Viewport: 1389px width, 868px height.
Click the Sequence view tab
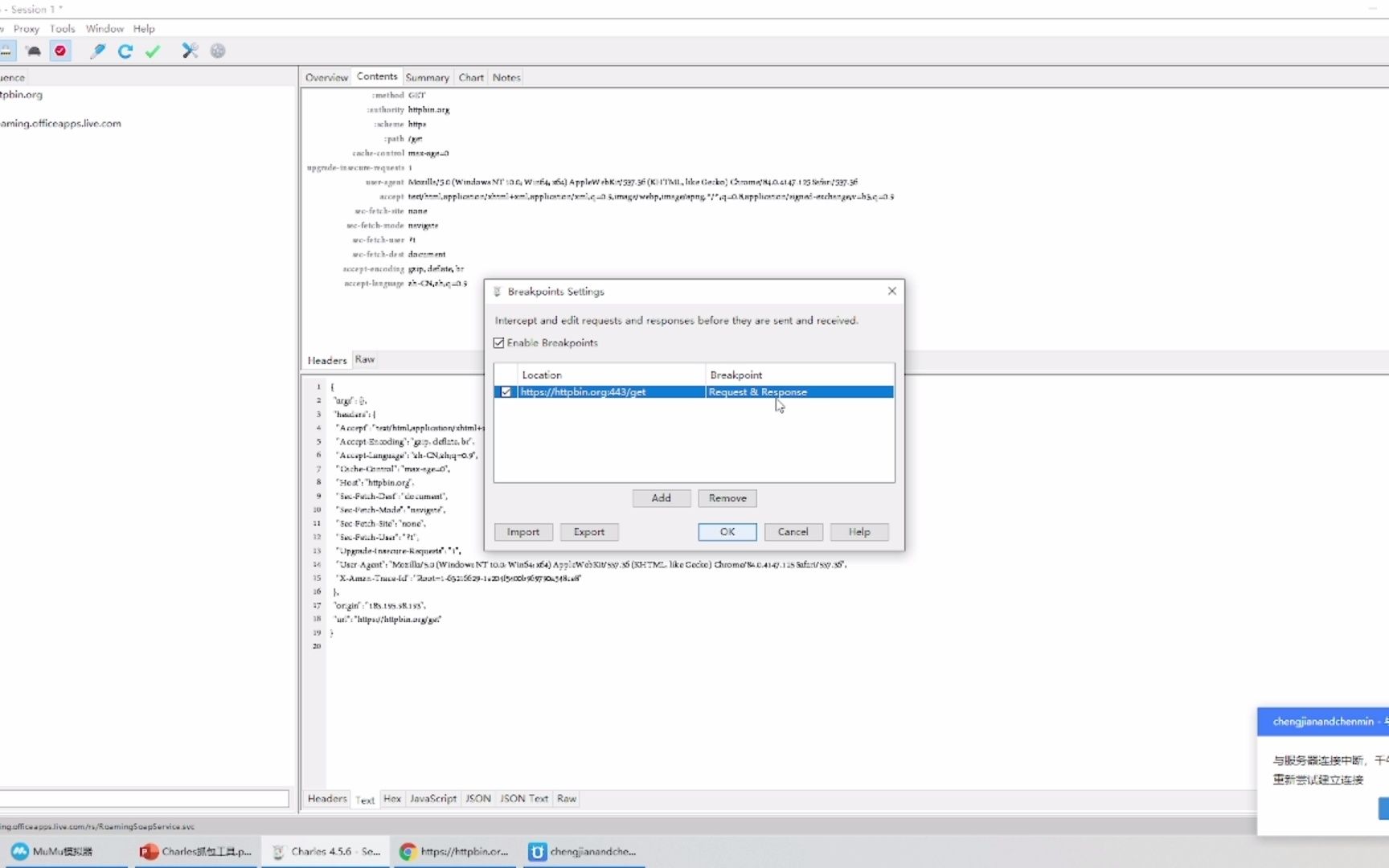pyautogui.click(x=13, y=77)
